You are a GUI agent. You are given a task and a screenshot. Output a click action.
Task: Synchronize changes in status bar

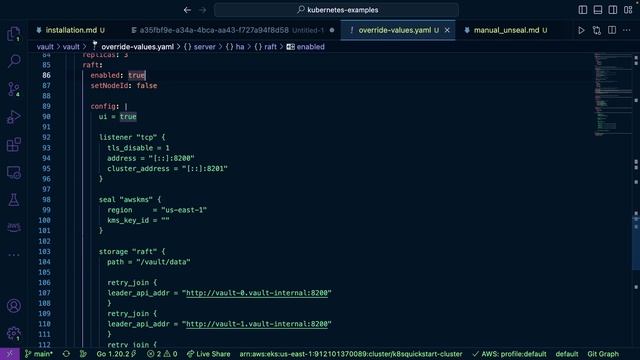66,354
